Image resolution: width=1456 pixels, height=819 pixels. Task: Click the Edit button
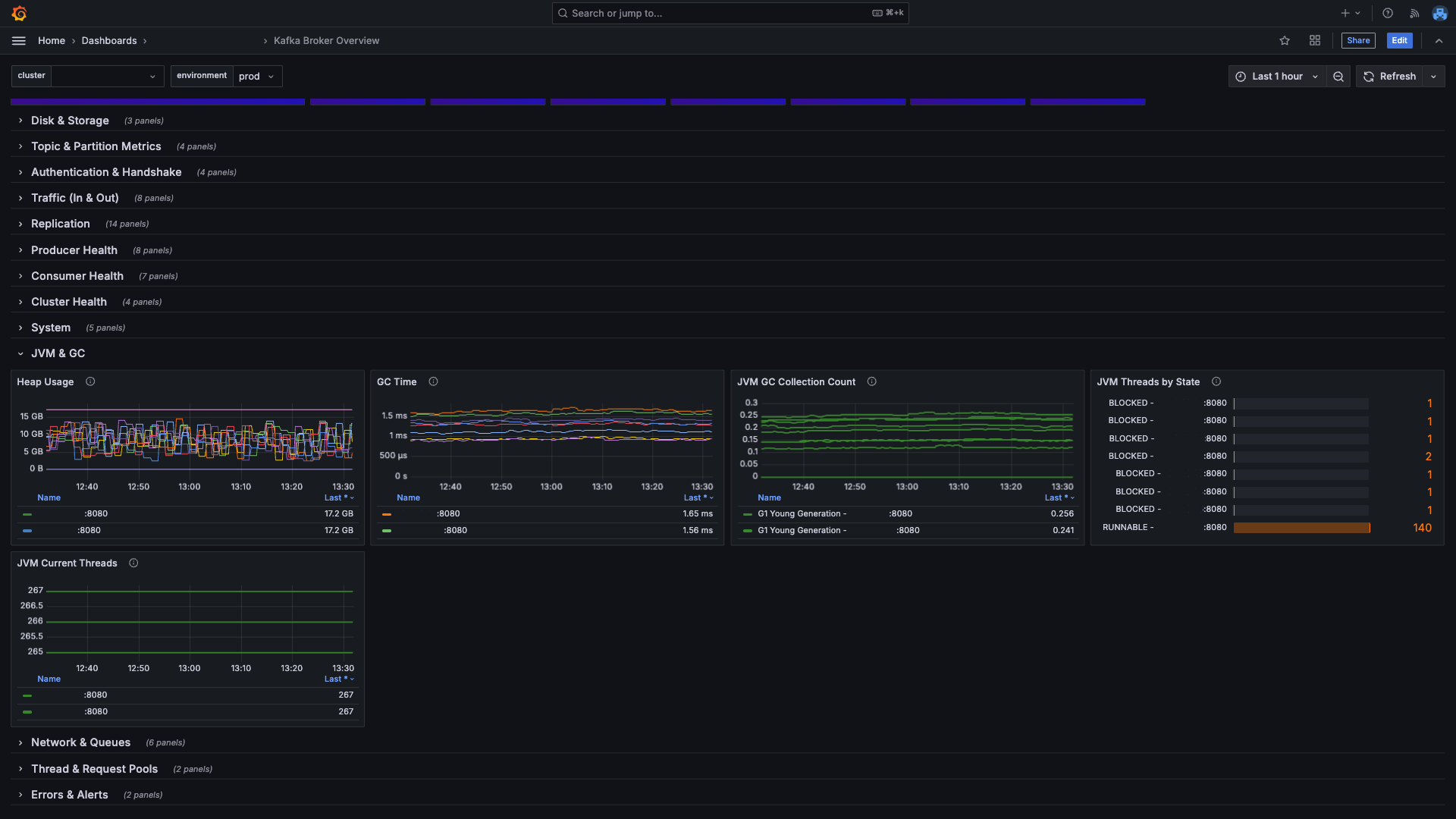1399,41
